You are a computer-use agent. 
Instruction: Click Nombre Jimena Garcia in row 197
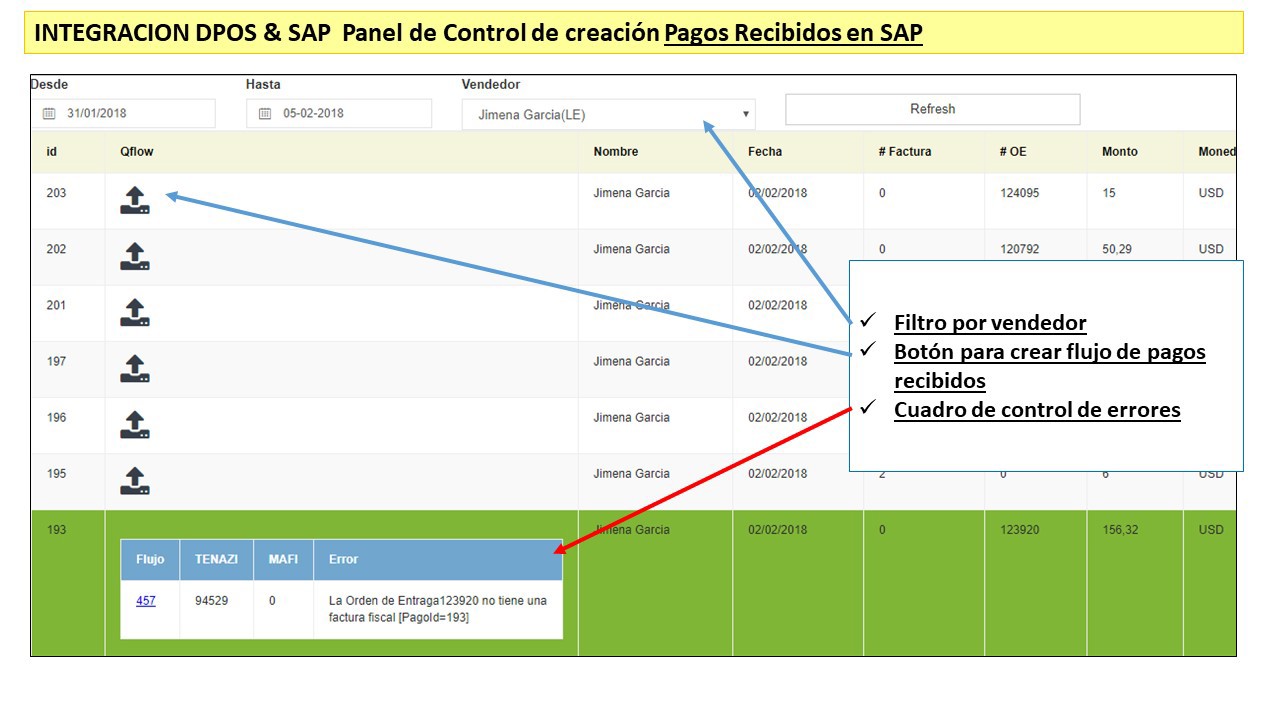click(x=631, y=361)
